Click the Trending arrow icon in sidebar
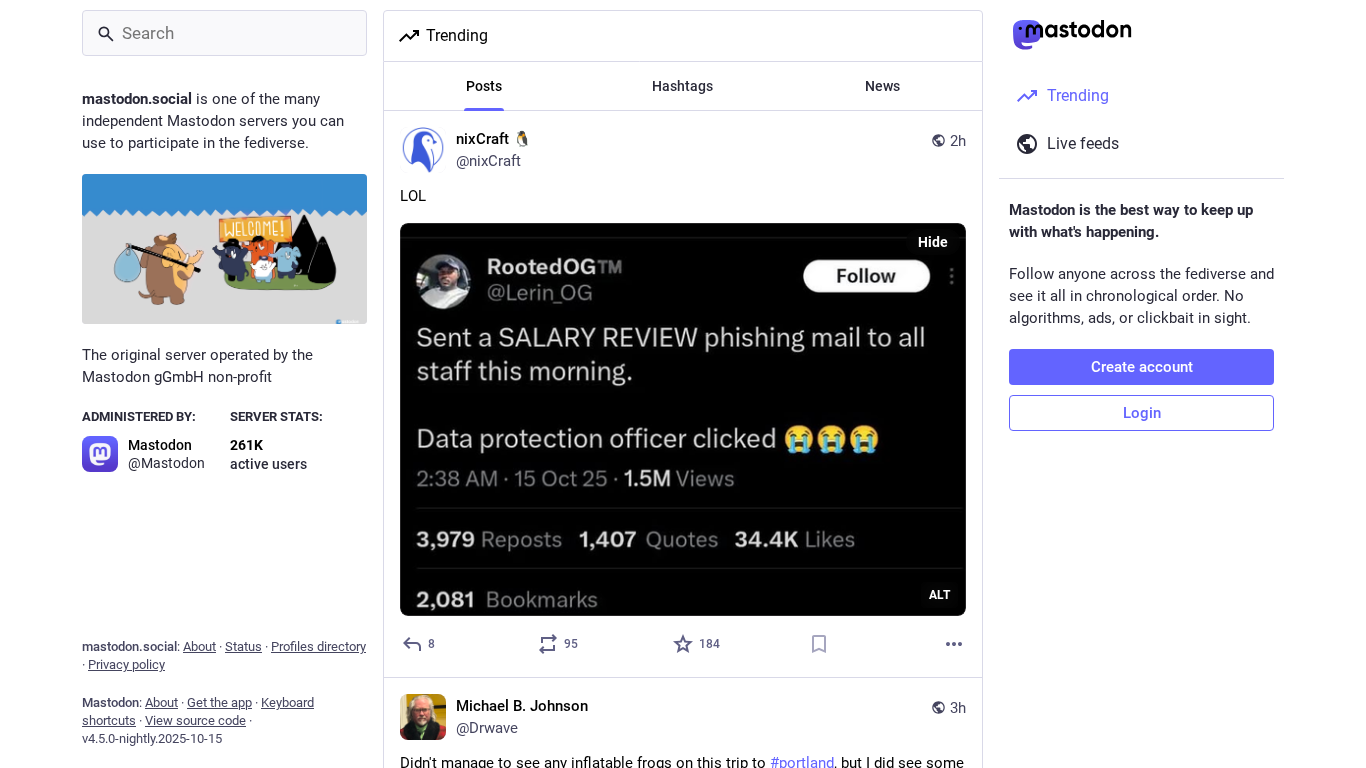Viewport: 1366px width, 768px height. [1027, 96]
